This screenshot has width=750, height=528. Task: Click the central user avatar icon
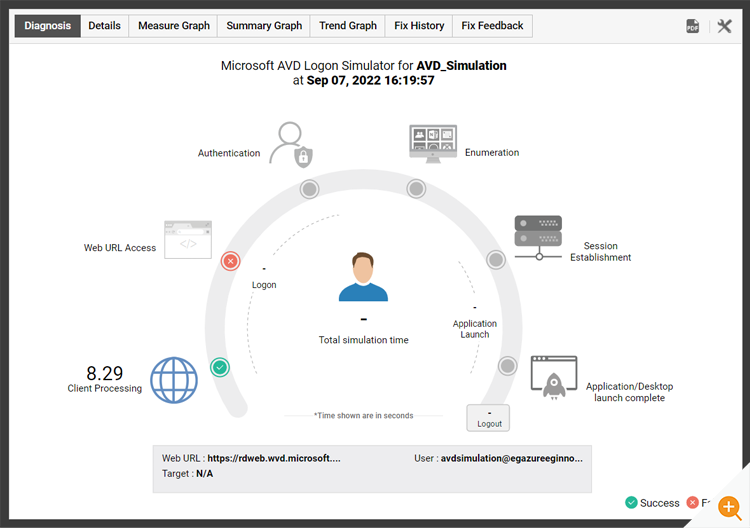(363, 277)
